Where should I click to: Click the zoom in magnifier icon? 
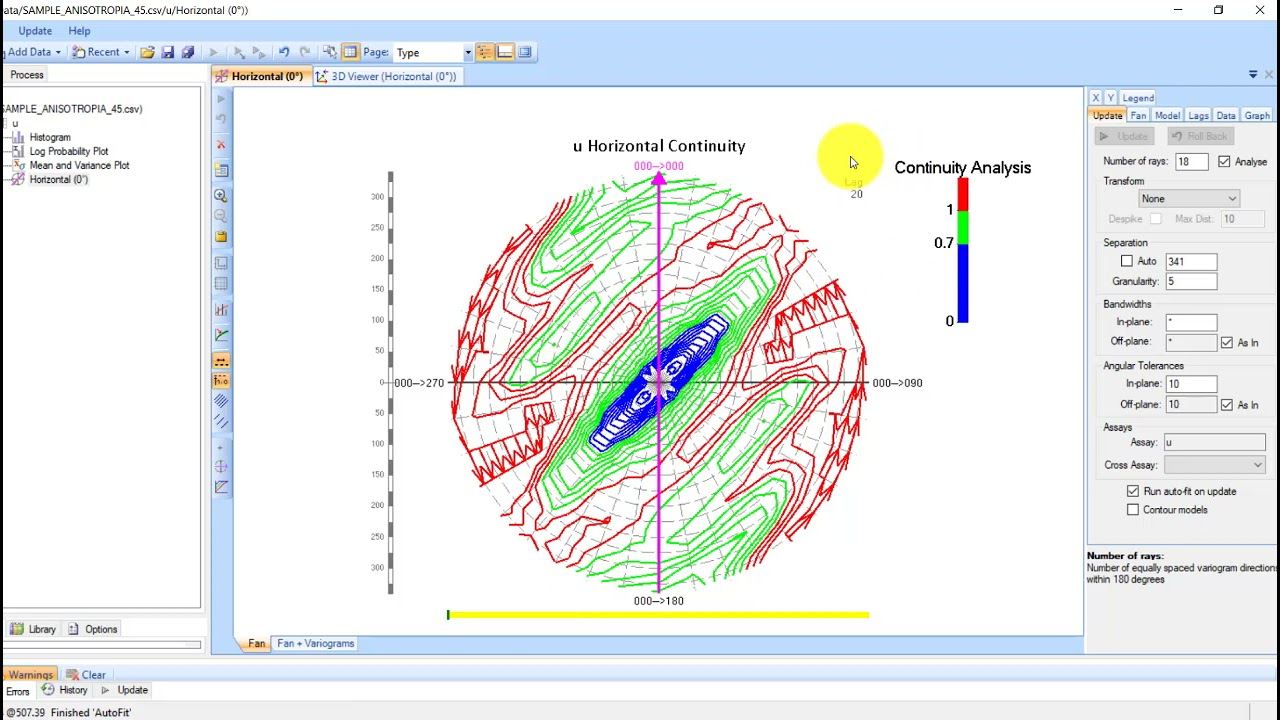[221, 196]
